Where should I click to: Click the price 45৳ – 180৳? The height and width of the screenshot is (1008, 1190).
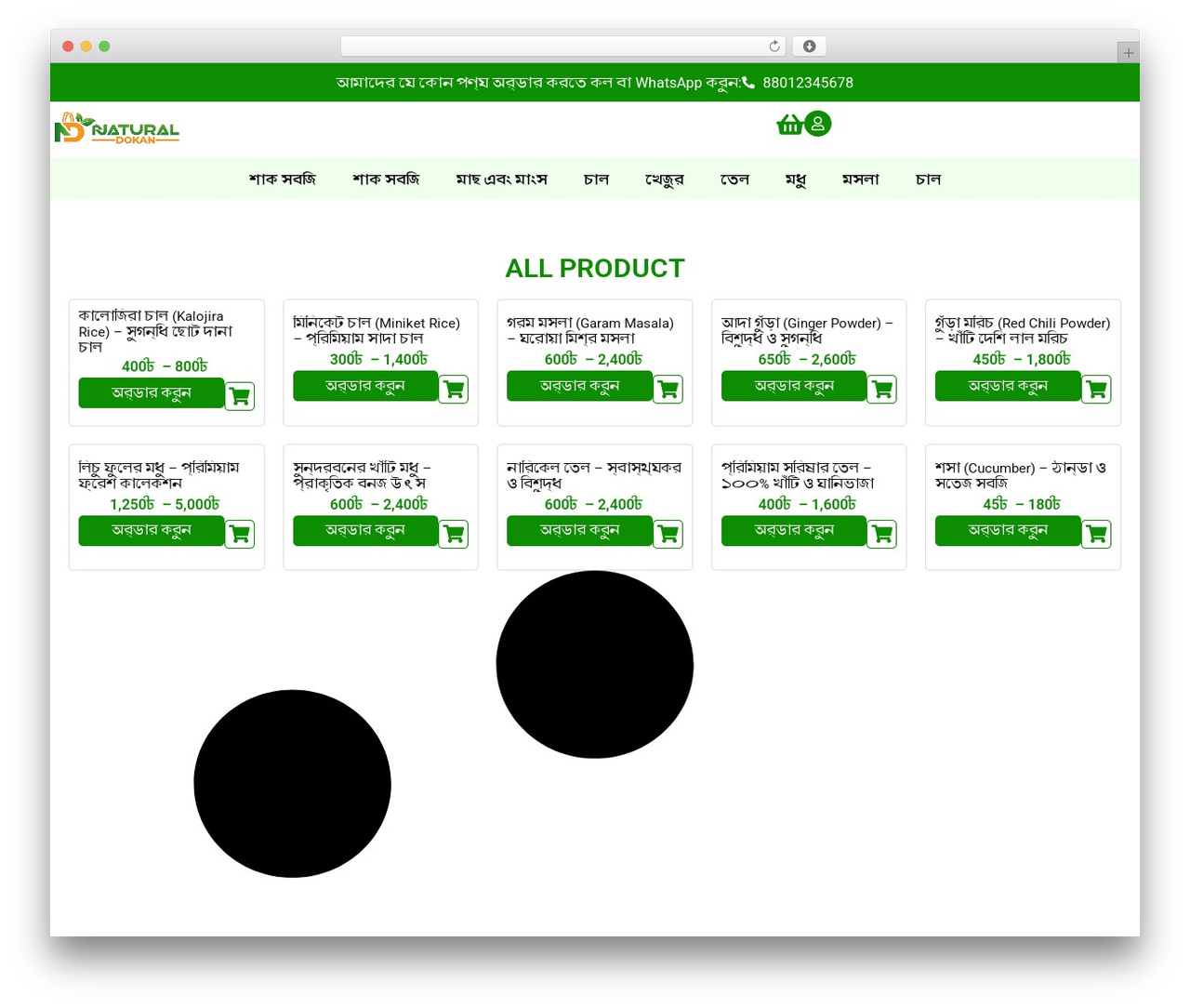(x=1022, y=504)
